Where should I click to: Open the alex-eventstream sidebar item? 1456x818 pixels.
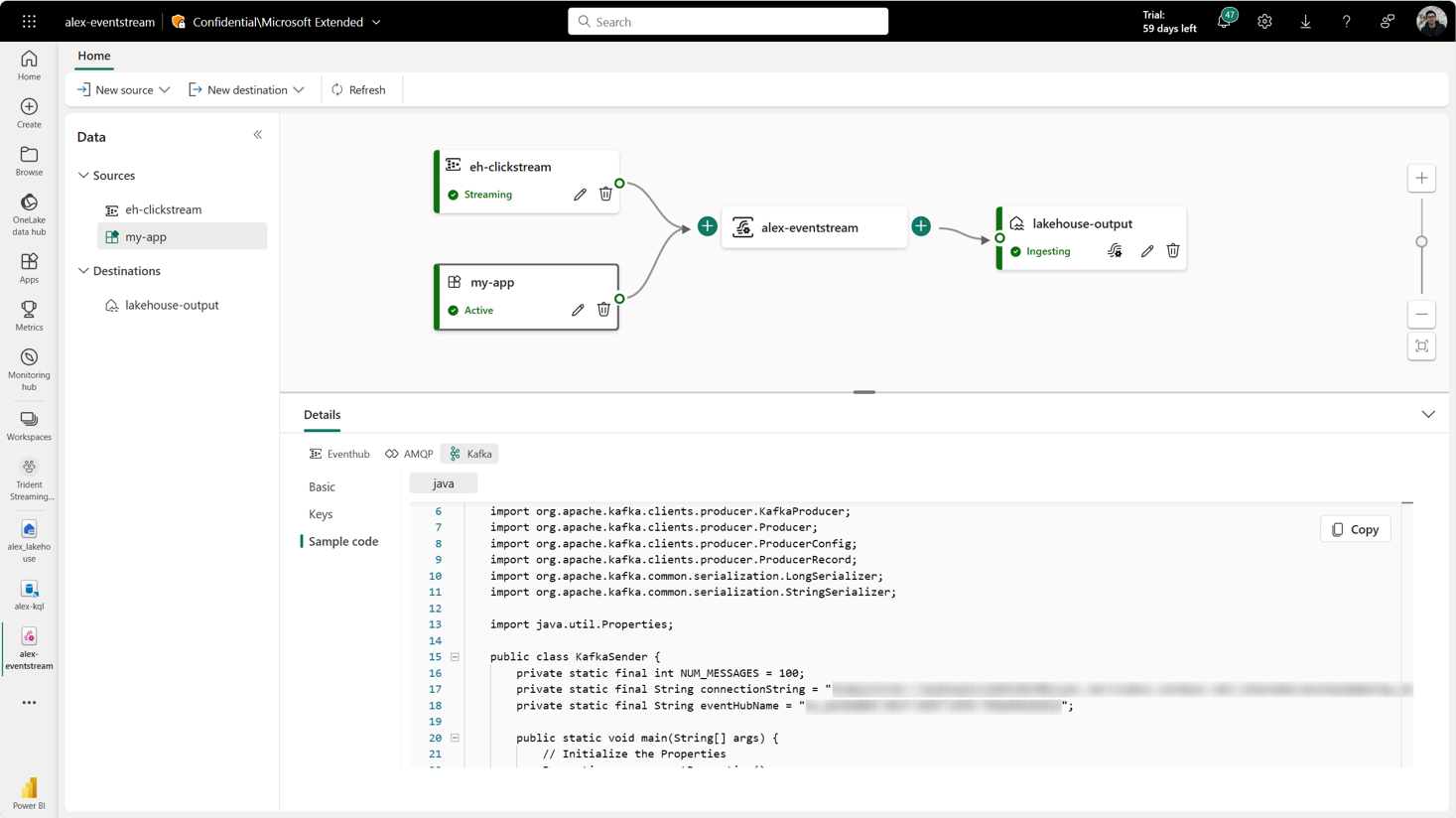[29, 649]
